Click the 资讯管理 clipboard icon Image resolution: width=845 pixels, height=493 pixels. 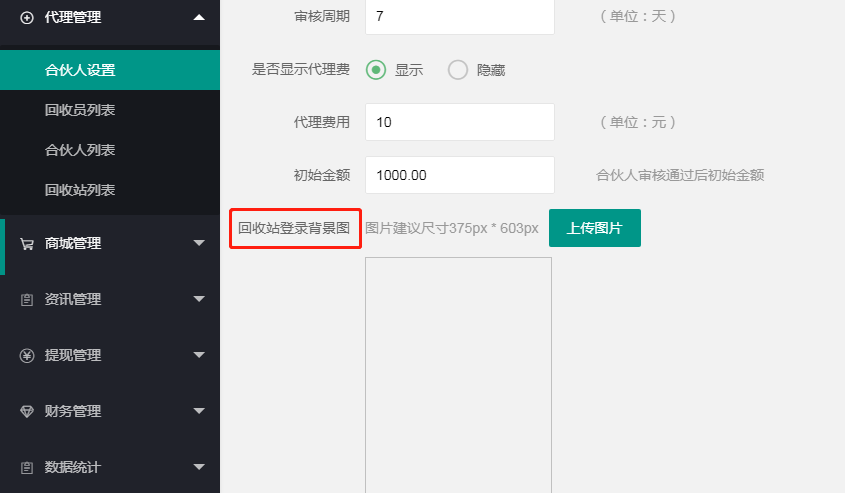26,300
